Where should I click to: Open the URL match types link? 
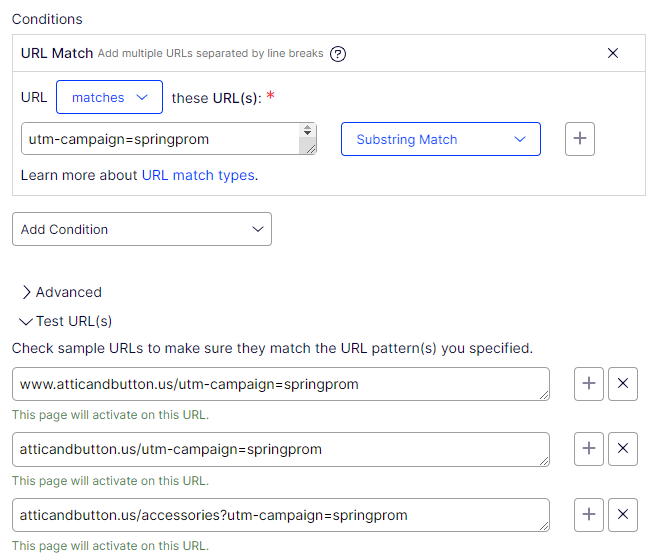pyautogui.click(x=197, y=175)
